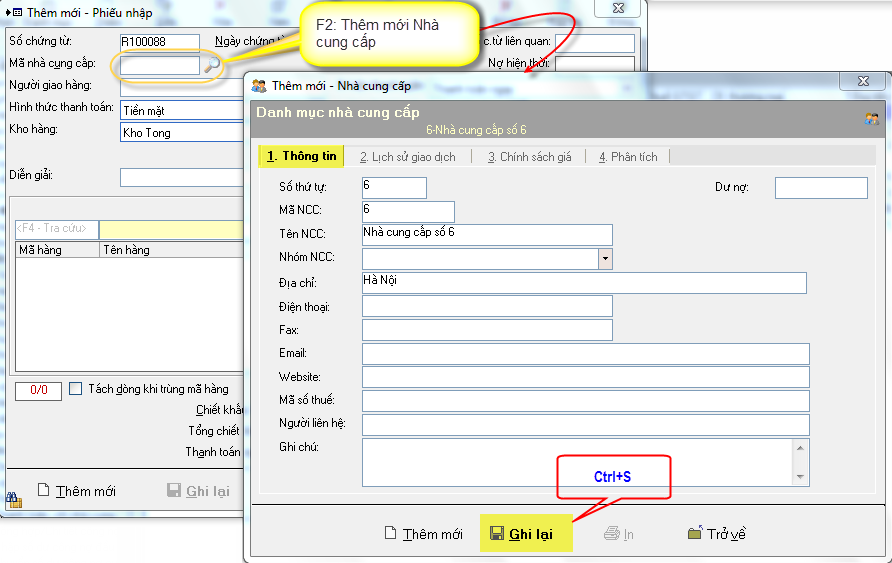Click Thêm mới button in supplier dialog

[424, 534]
